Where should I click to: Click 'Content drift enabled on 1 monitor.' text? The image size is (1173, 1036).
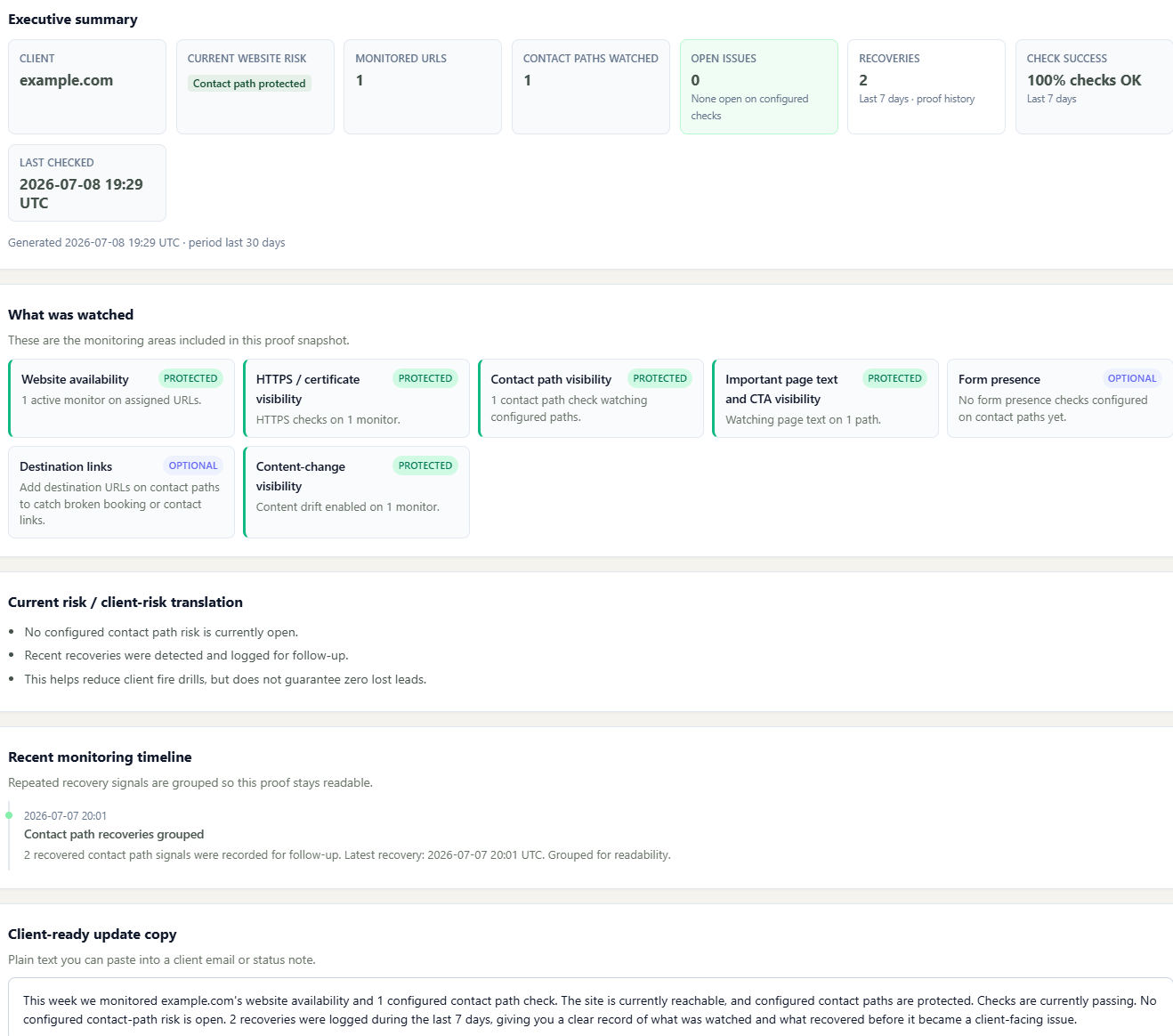click(348, 507)
